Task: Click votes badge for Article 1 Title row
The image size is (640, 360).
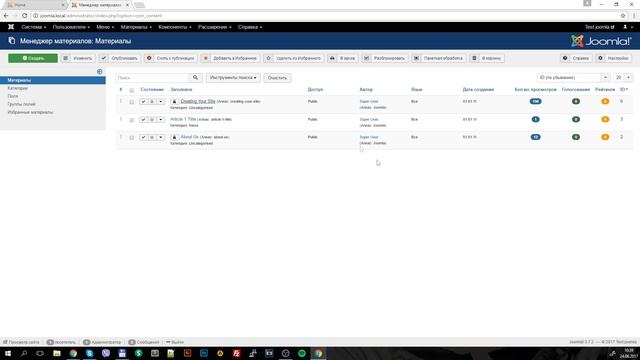Action: point(576,119)
